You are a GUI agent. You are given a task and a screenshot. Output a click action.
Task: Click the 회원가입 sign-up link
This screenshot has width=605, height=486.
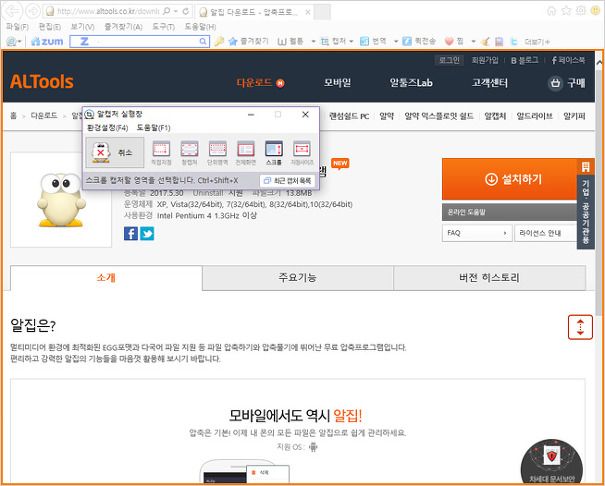tap(485, 60)
